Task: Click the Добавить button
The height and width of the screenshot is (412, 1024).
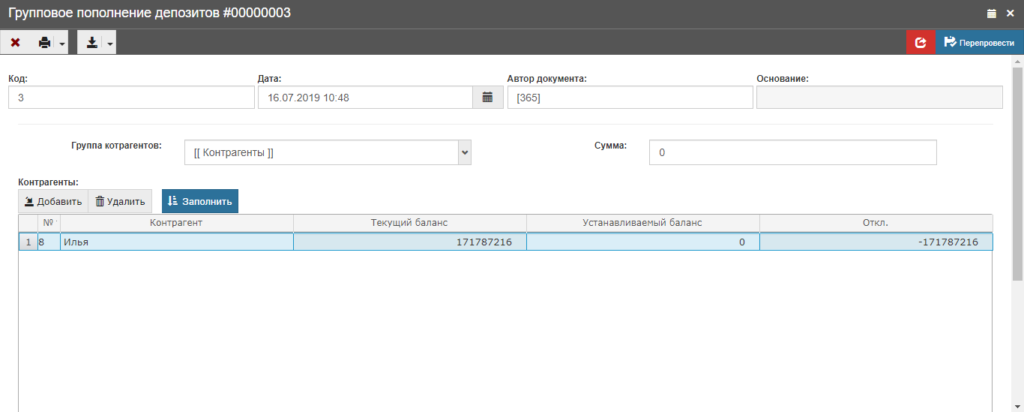Action: 53,201
